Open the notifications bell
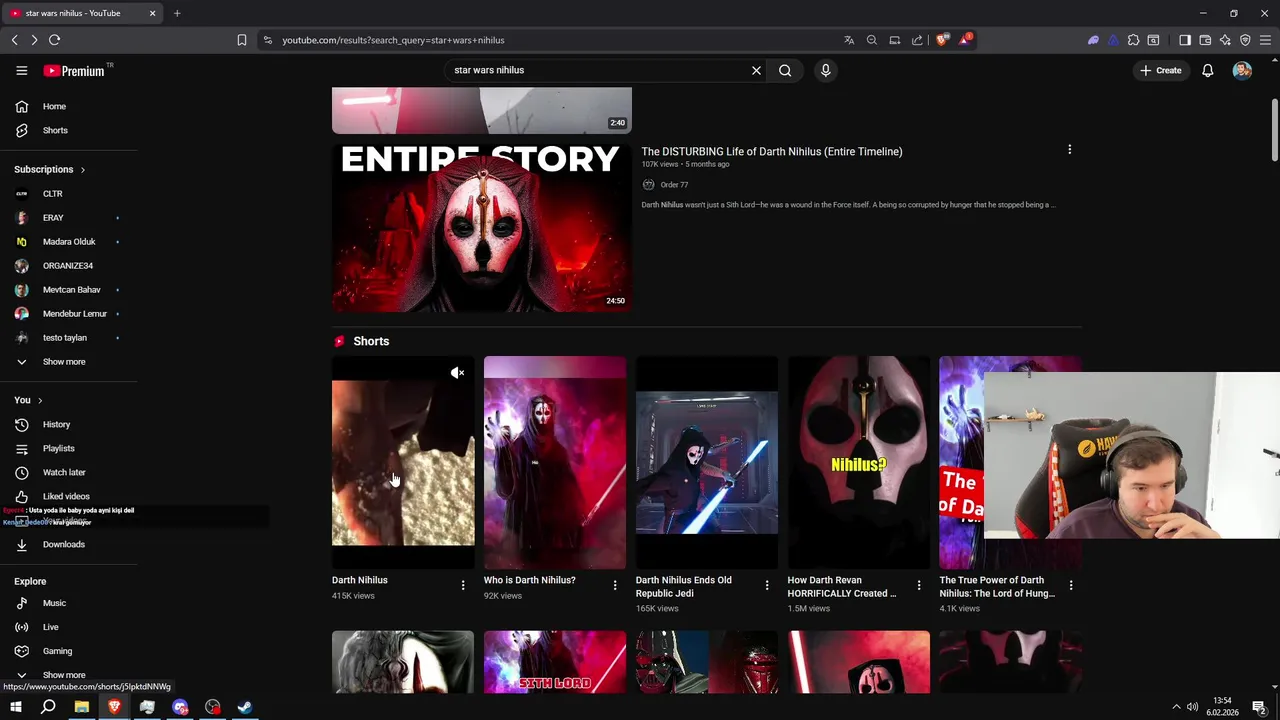Screen dimensions: 1280x720 (1207, 70)
